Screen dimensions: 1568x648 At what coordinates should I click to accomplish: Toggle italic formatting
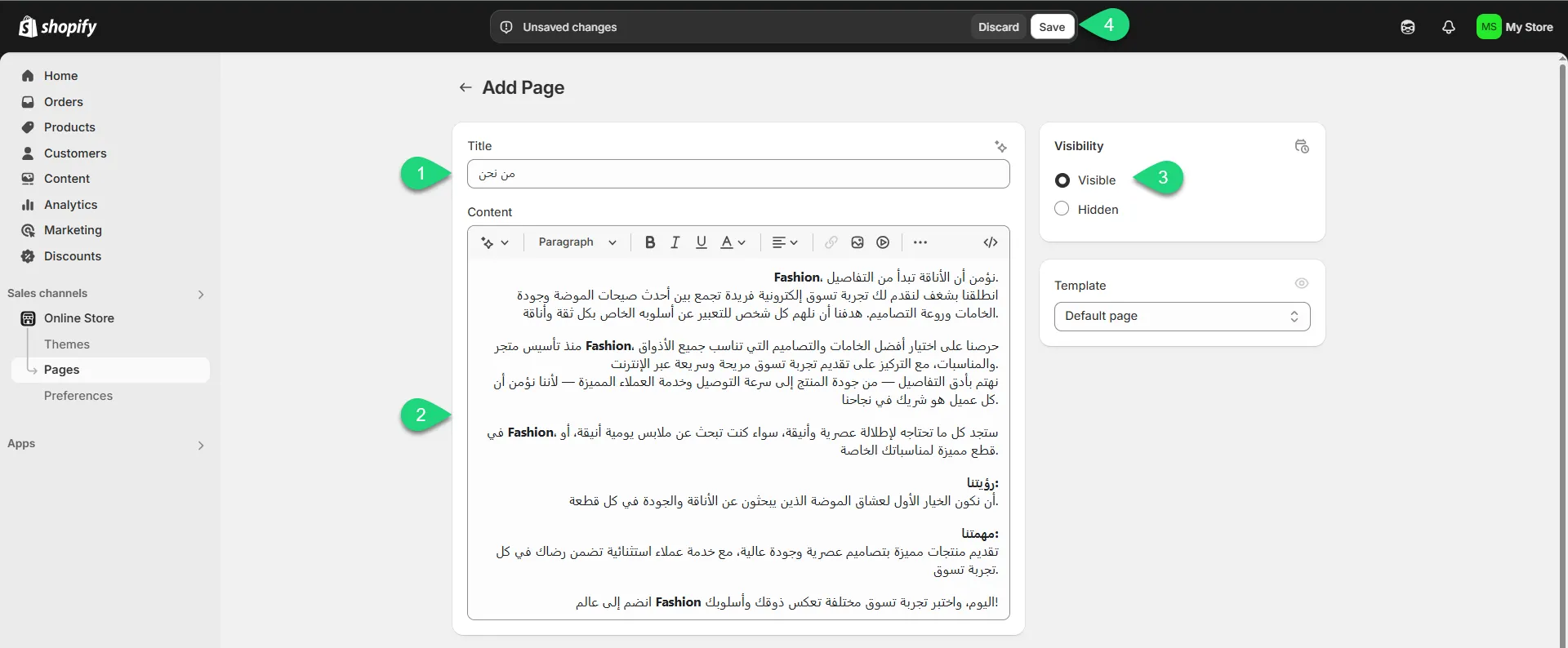(x=675, y=242)
